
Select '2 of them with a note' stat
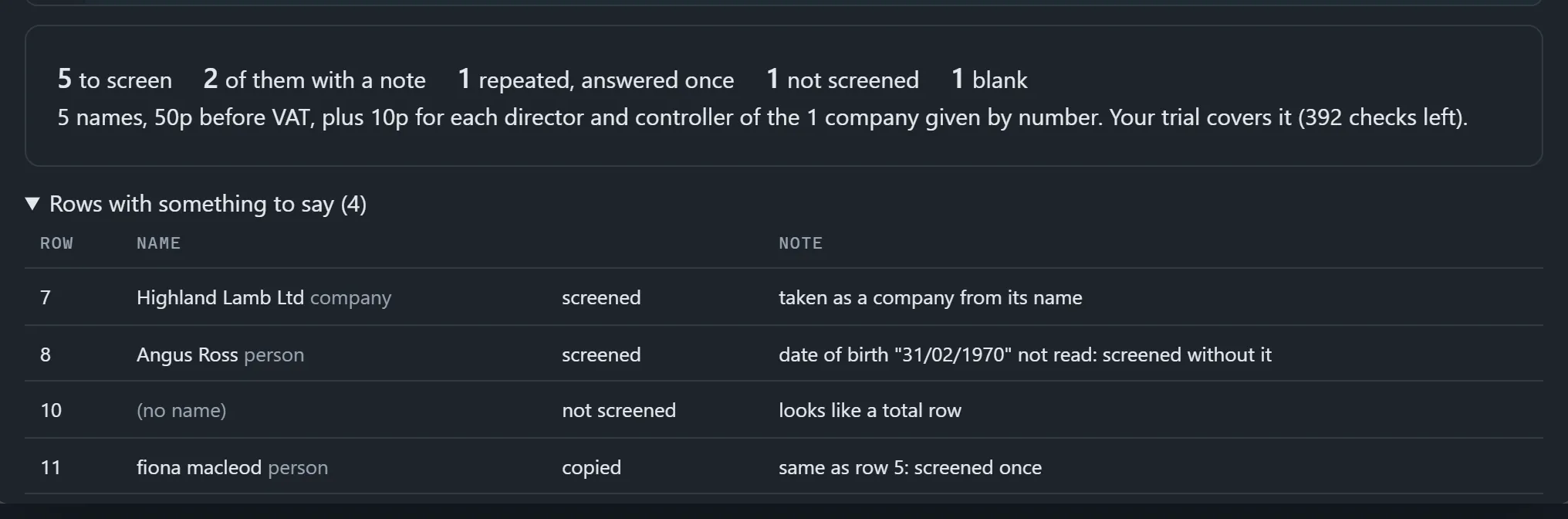[314, 79]
